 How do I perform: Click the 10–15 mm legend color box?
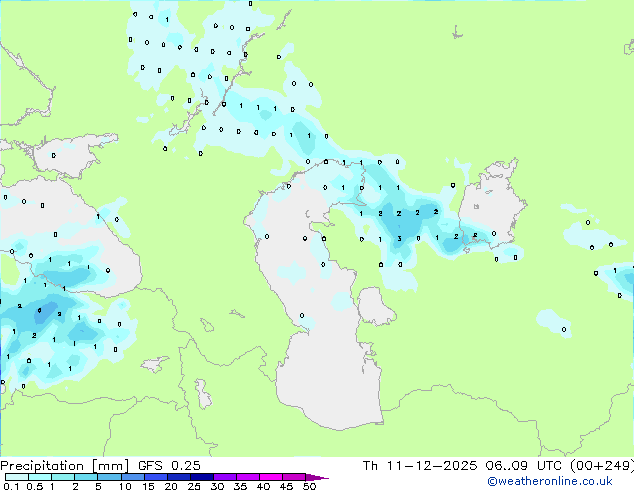133,477
